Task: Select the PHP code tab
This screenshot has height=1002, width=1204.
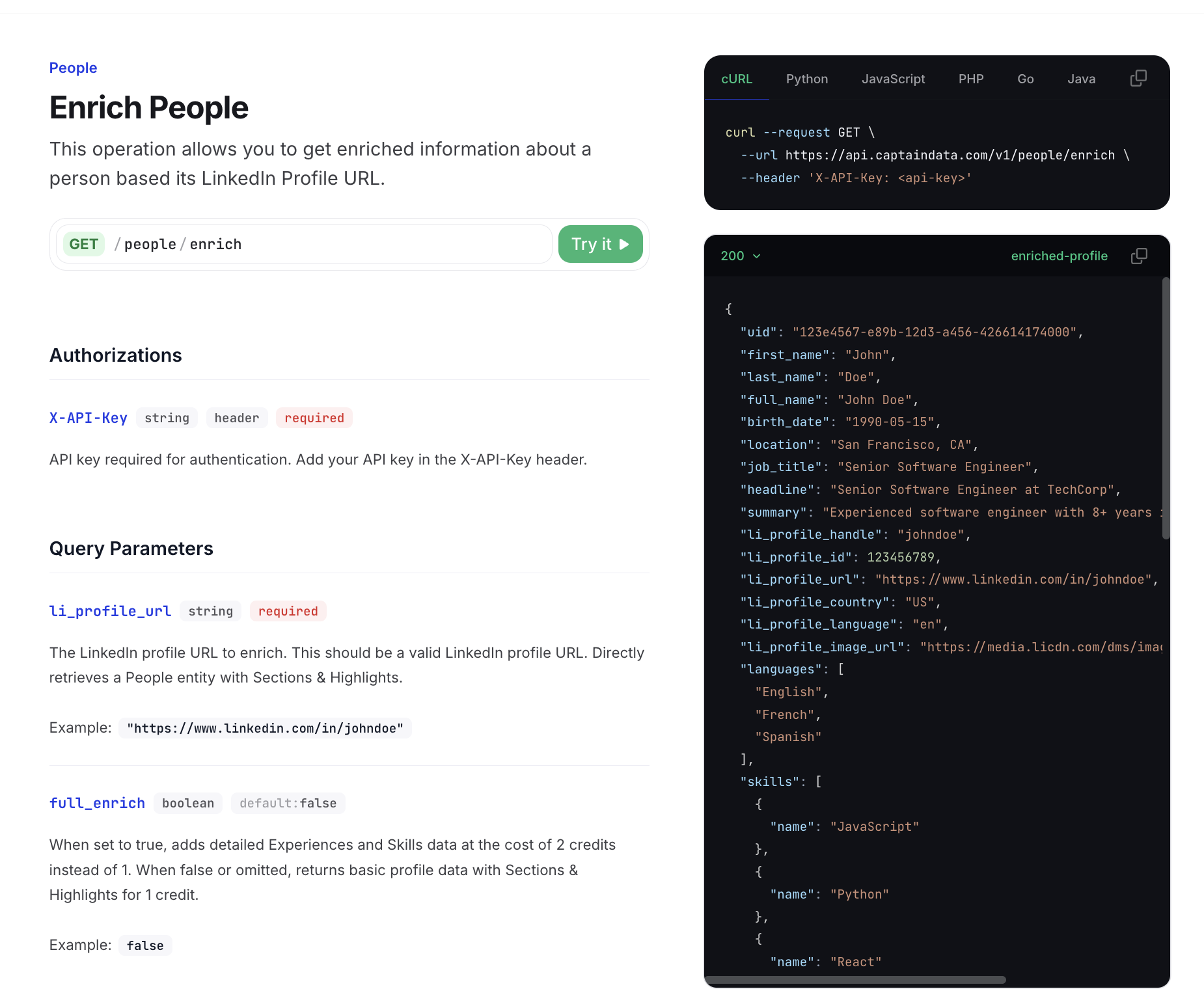Action: click(x=970, y=79)
